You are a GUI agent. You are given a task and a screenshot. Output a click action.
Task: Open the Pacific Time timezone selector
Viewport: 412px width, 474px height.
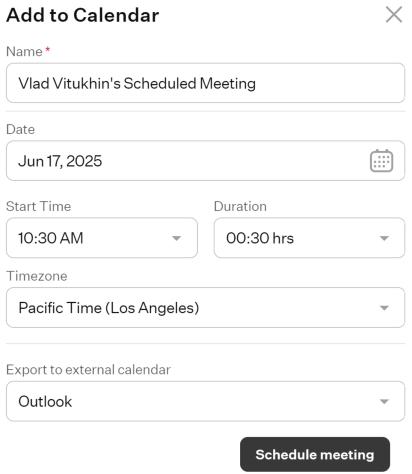[x=205, y=307]
